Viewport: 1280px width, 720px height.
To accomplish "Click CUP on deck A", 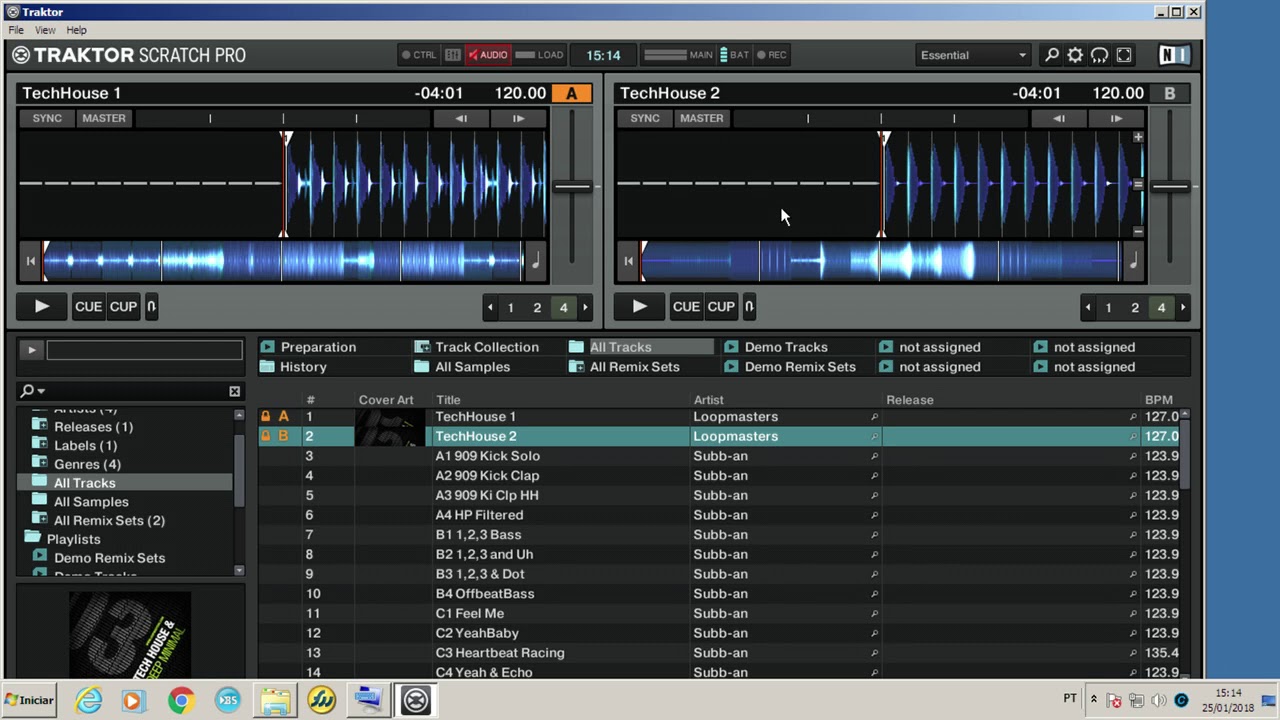I will 123,307.
